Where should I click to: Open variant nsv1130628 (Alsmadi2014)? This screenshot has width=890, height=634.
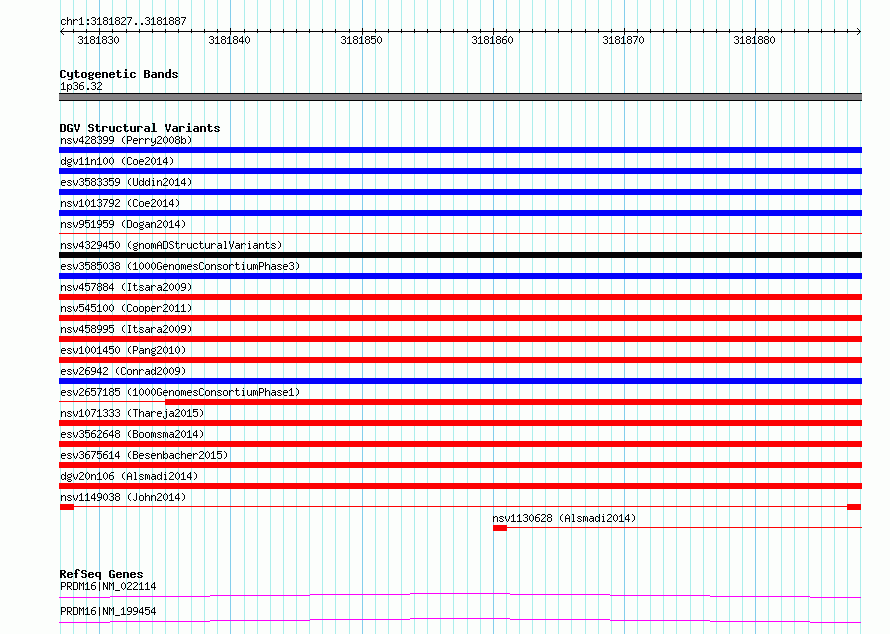coord(564,518)
